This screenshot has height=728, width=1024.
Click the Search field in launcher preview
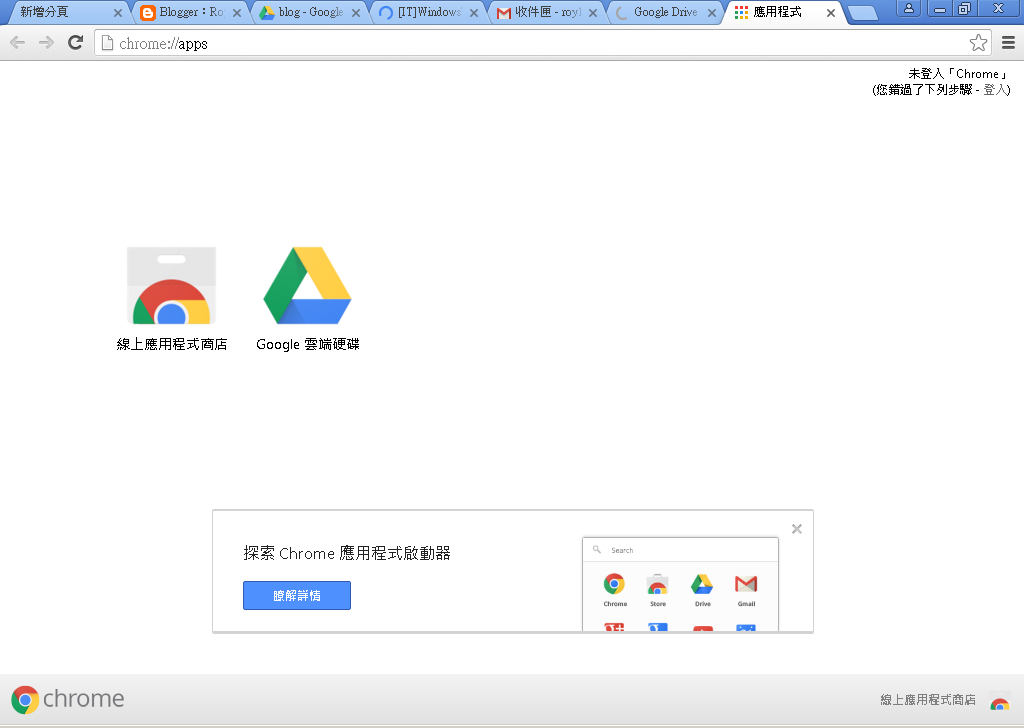tap(680, 550)
